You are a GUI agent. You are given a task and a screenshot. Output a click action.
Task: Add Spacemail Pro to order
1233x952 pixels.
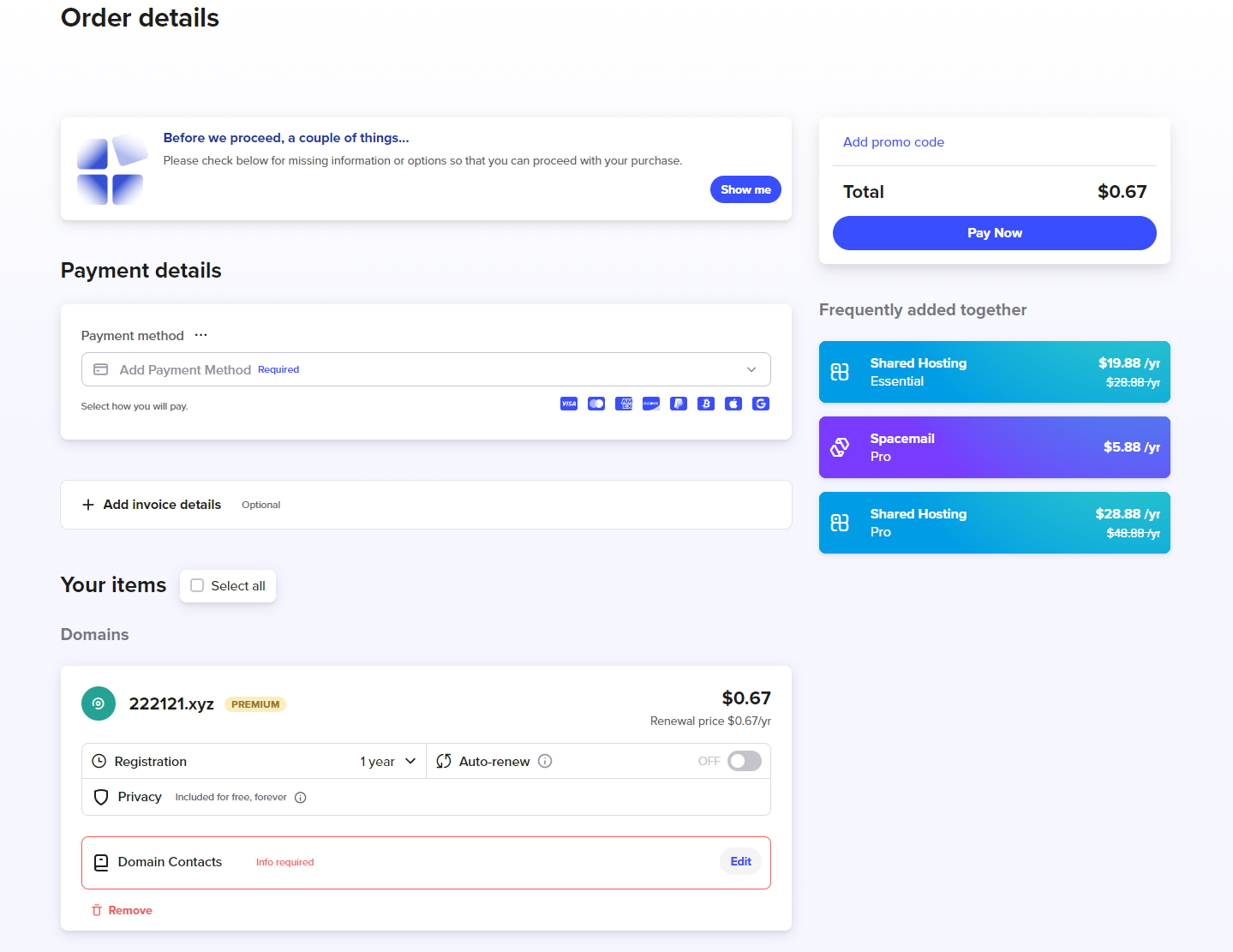(995, 447)
